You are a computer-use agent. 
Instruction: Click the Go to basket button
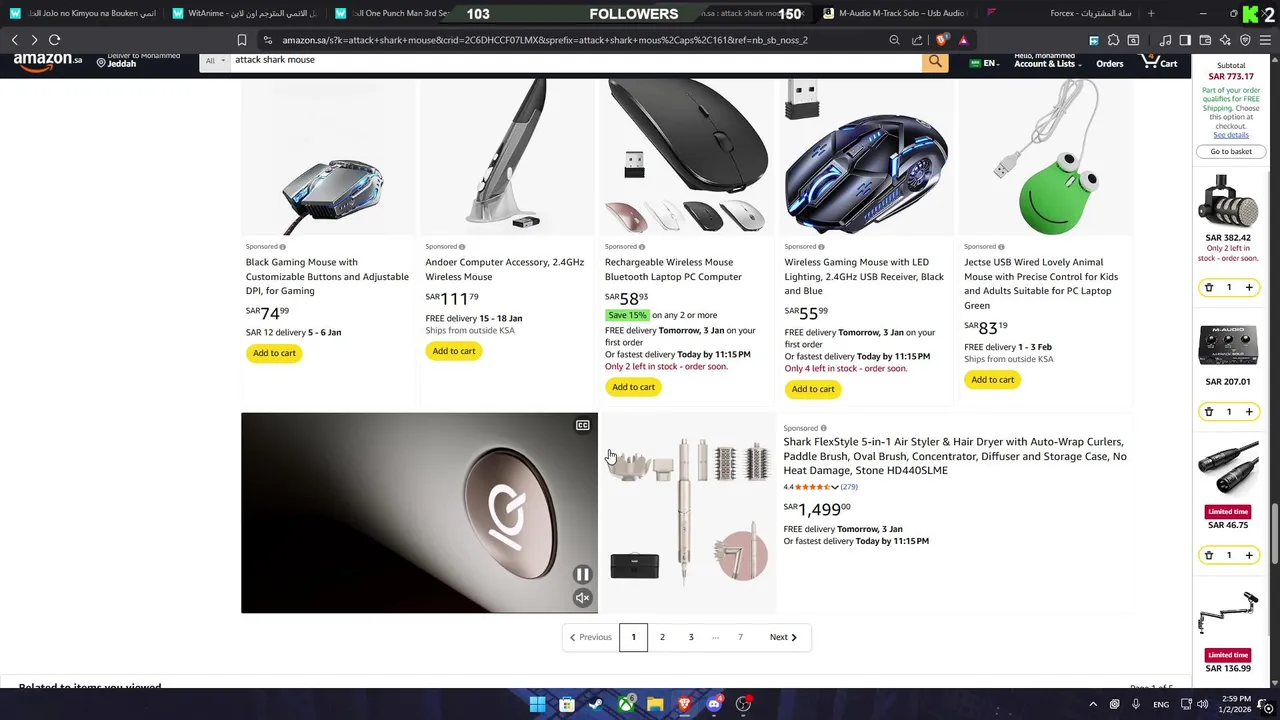[1231, 152]
